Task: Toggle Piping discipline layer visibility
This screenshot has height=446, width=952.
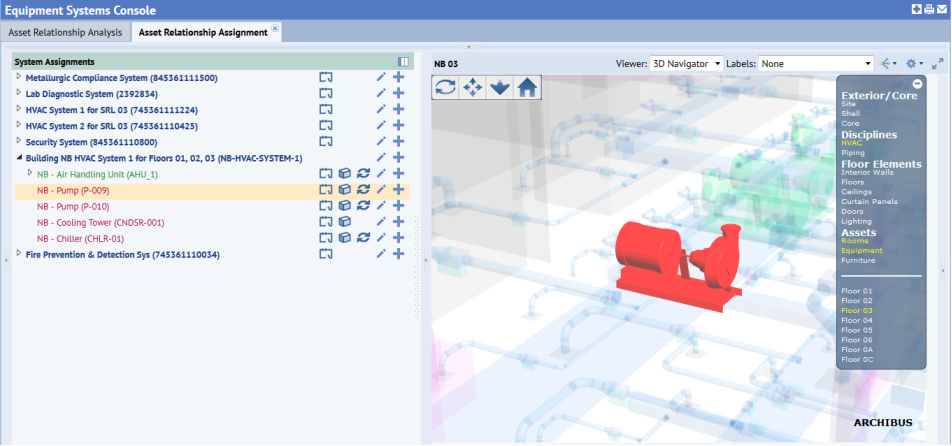Action: [x=853, y=153]
